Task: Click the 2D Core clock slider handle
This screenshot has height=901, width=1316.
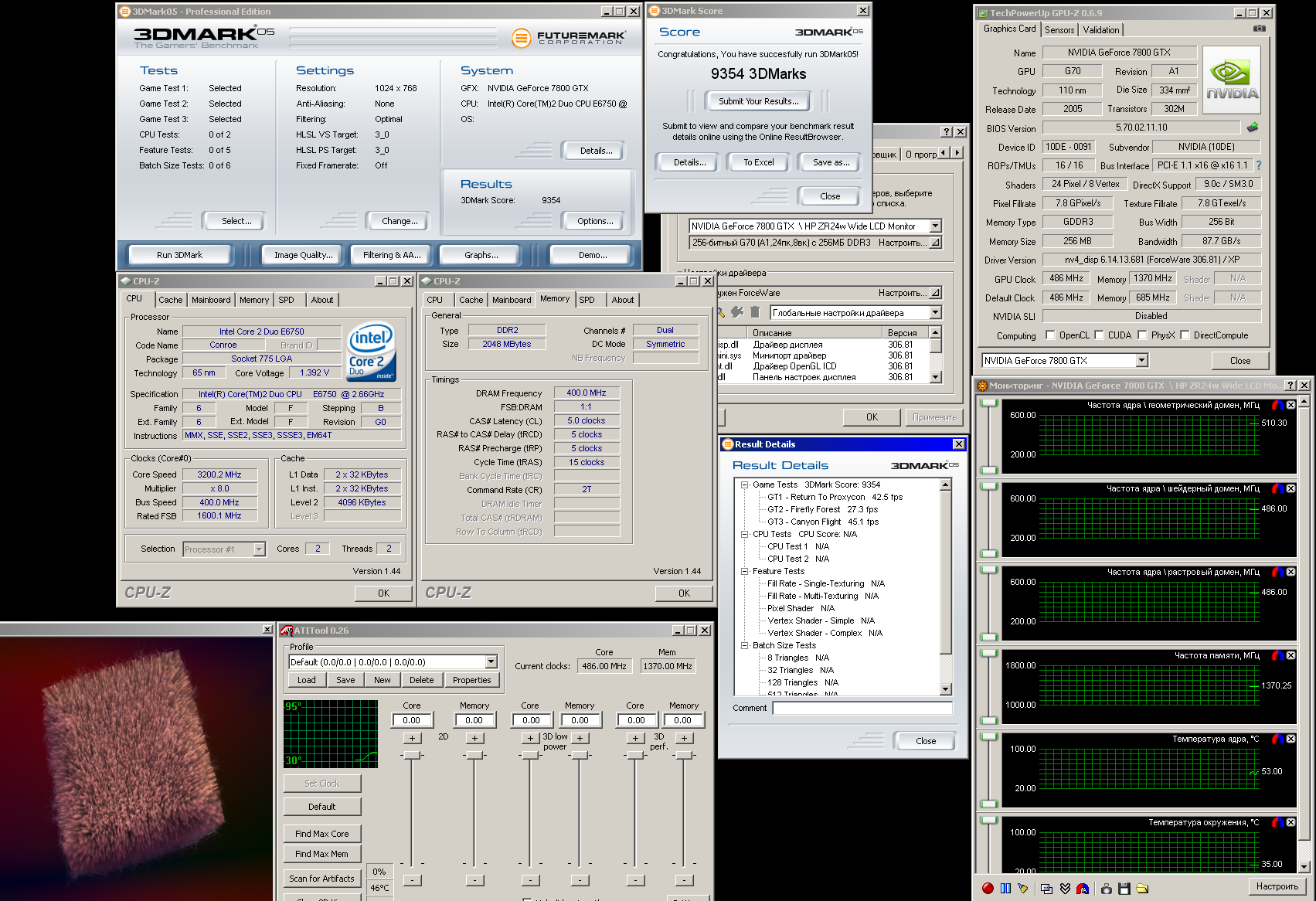Action: tap(412, 755)
